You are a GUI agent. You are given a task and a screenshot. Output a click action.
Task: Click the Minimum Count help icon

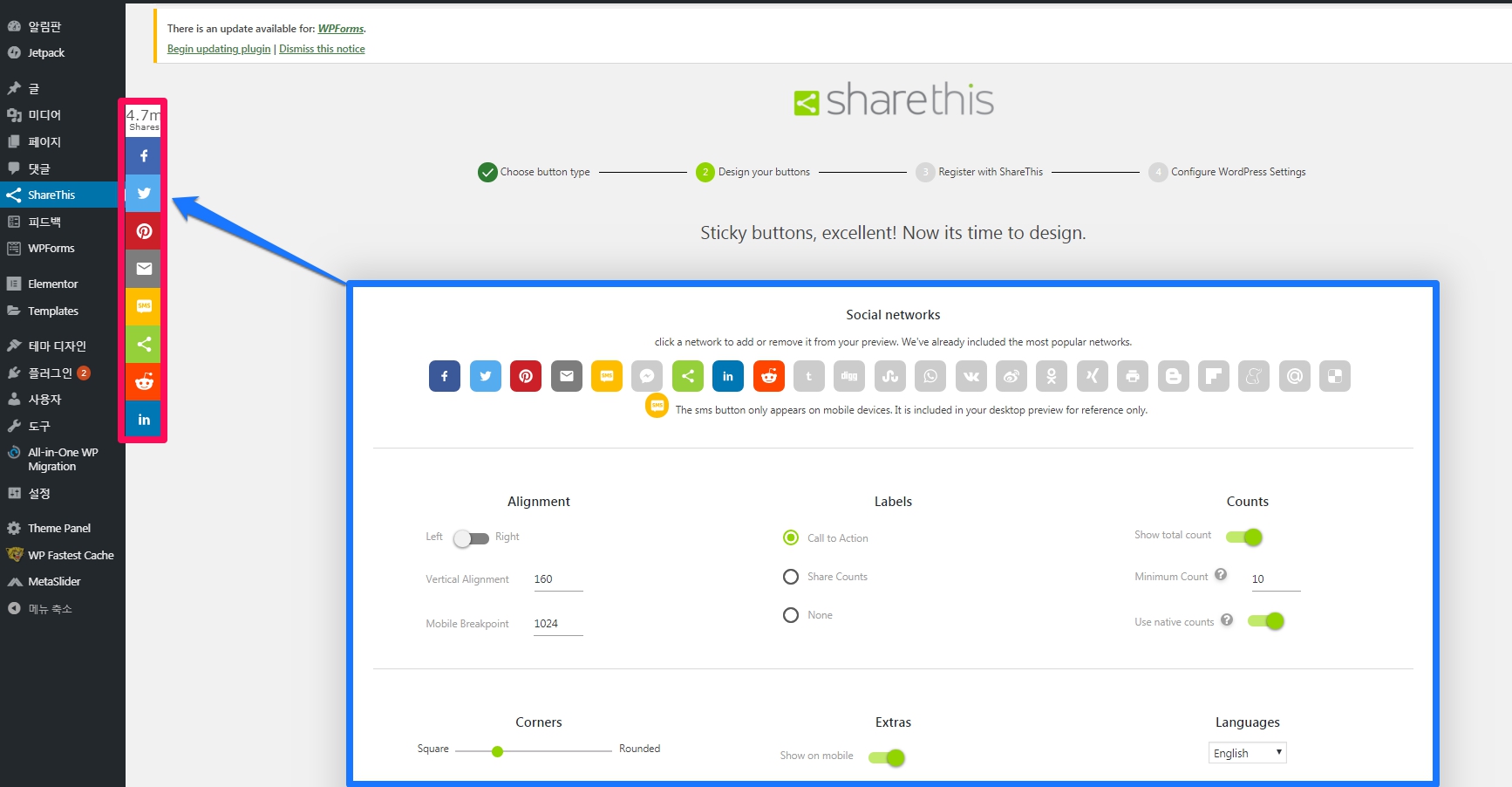click(1221, 574)
